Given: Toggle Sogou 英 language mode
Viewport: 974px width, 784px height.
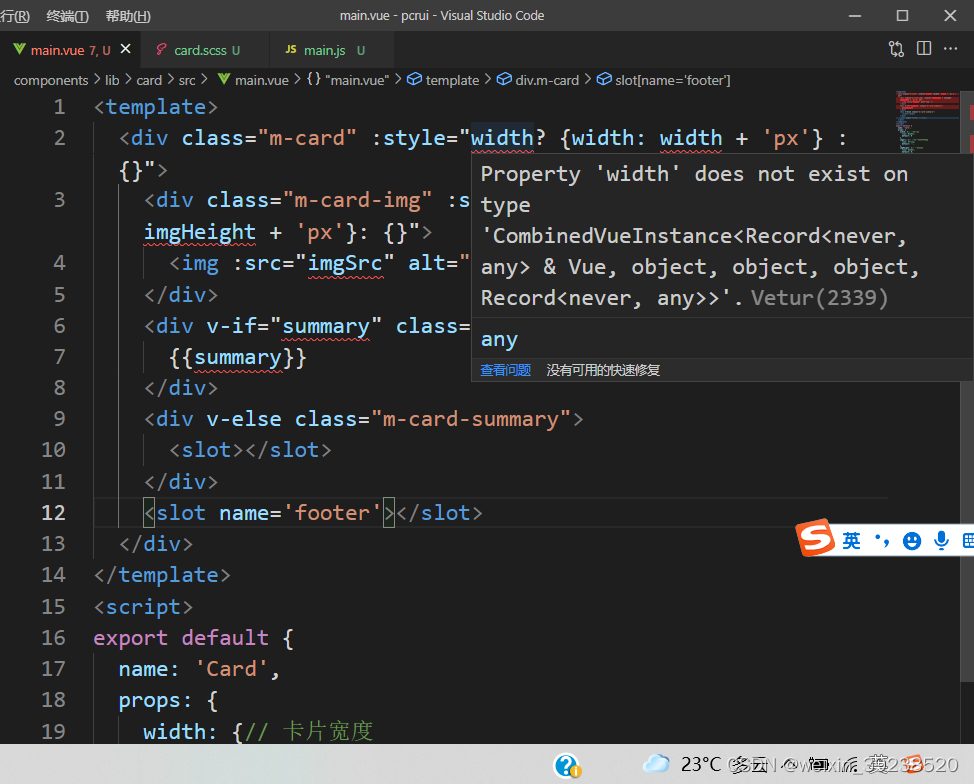Looking at the screenshot, I should (x=852, y=540).
